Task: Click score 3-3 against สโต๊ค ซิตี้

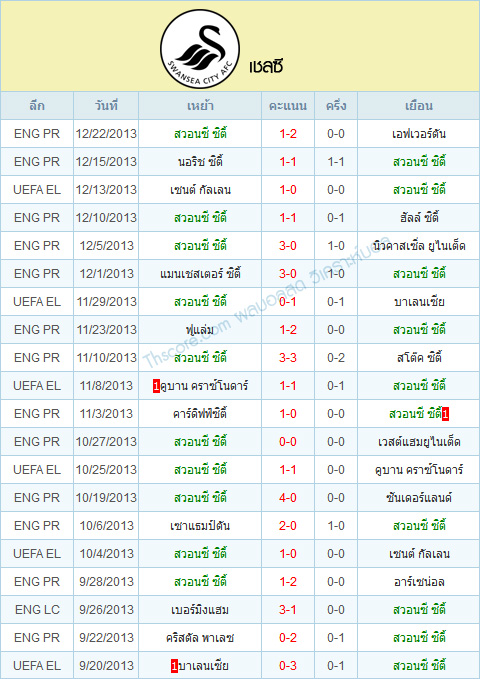Action: [x=288, y=358]
